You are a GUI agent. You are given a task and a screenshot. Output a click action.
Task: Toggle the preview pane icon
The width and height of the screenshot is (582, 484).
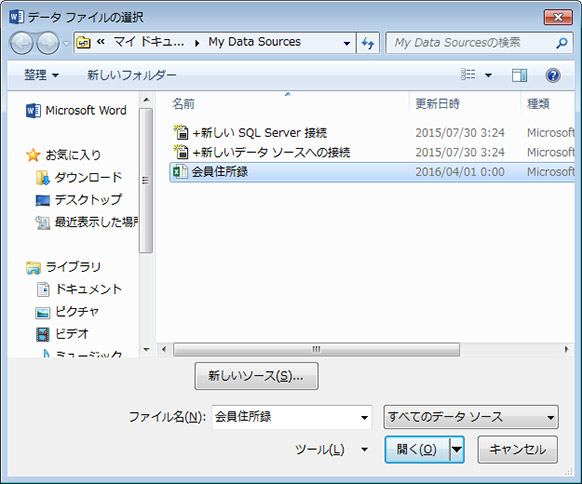519,75
